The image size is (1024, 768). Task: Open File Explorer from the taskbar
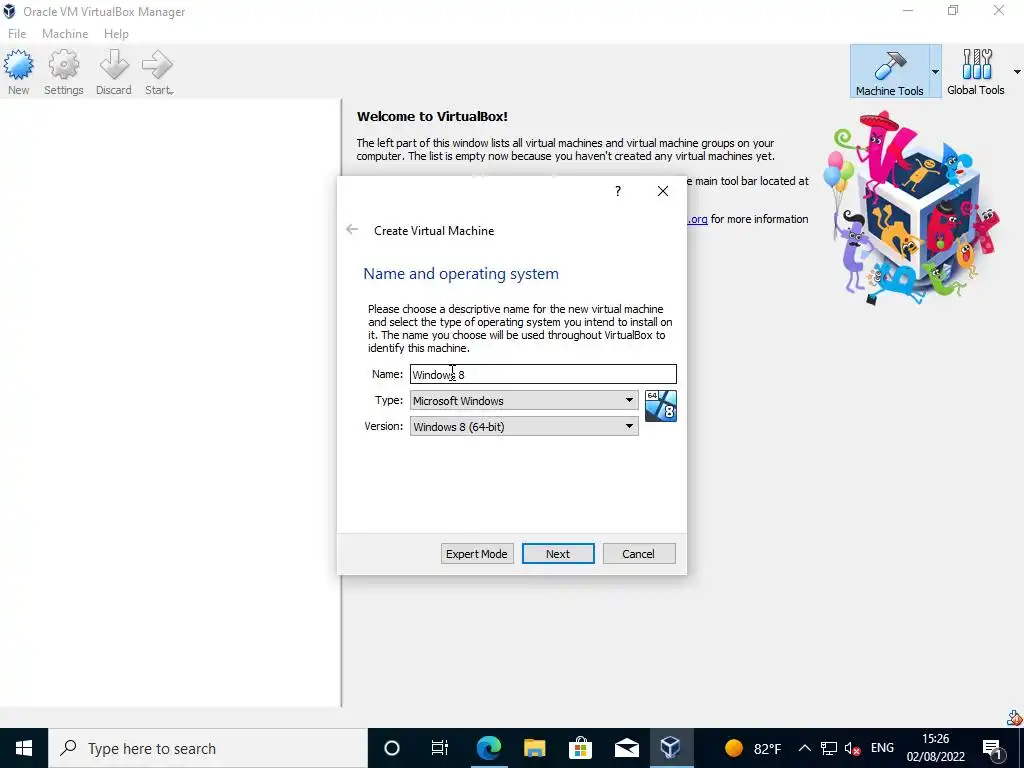[534, 748]
